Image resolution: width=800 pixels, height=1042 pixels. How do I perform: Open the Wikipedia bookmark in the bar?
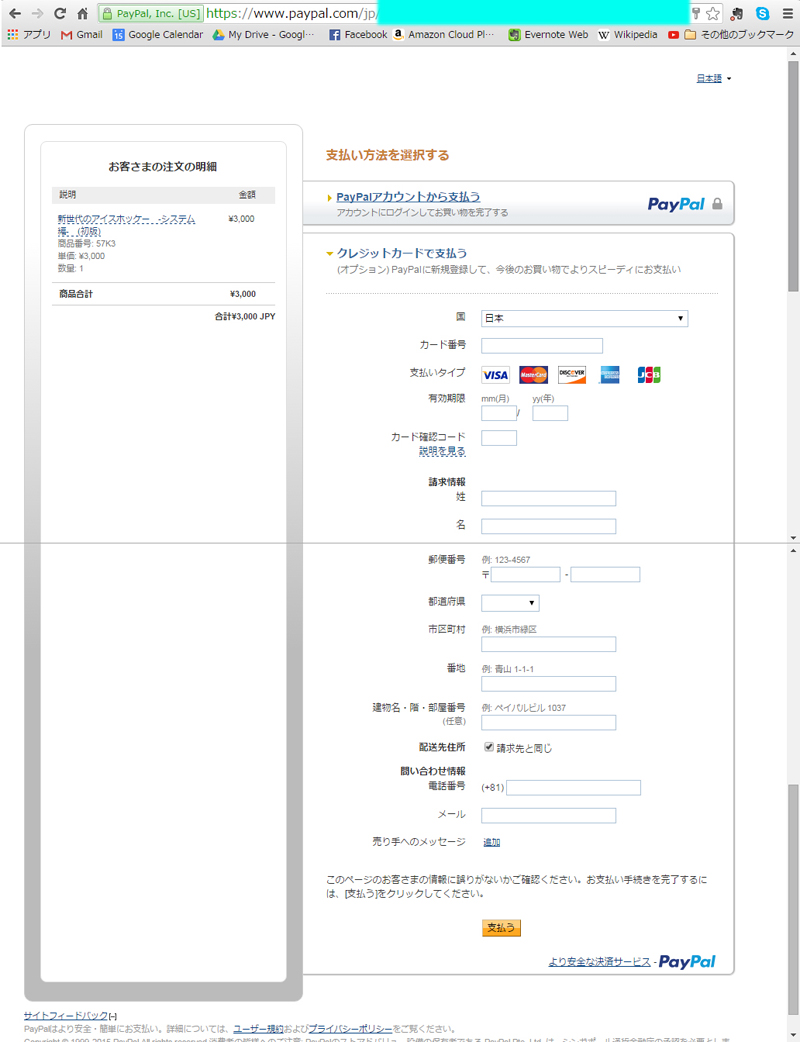click(x=627, y=34)
